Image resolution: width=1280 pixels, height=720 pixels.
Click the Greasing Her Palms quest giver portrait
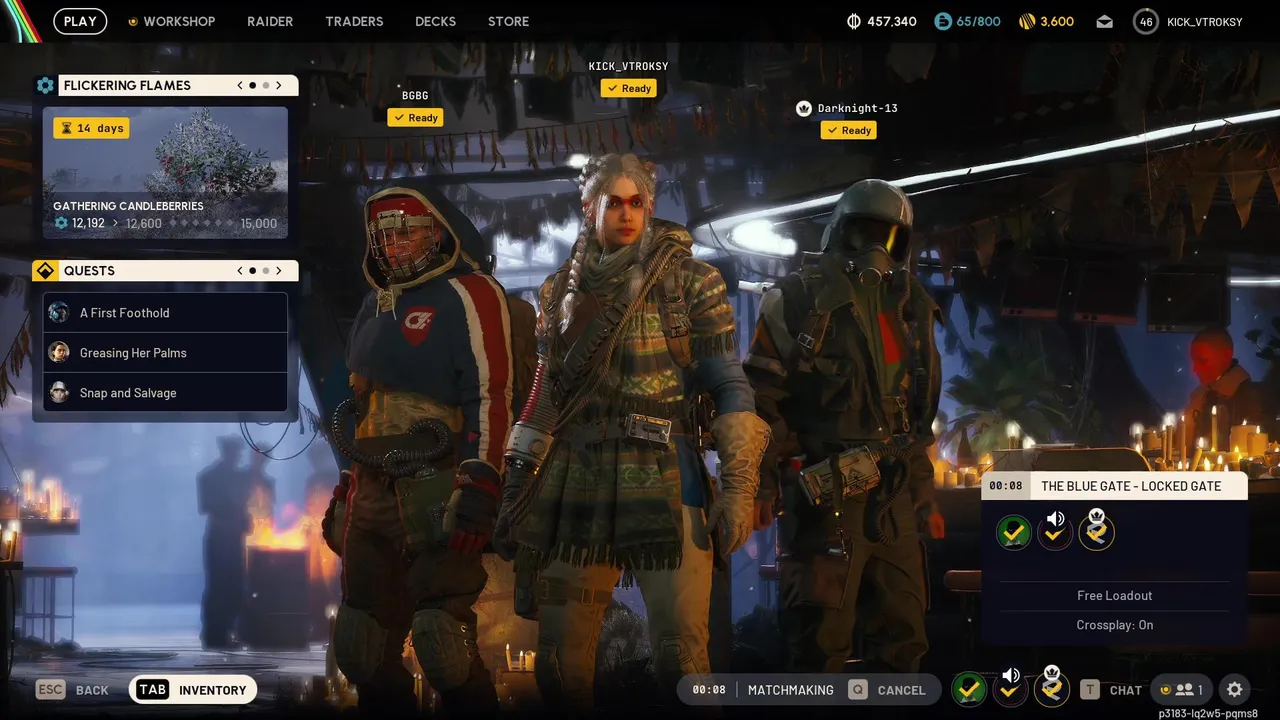pos(59,353)
